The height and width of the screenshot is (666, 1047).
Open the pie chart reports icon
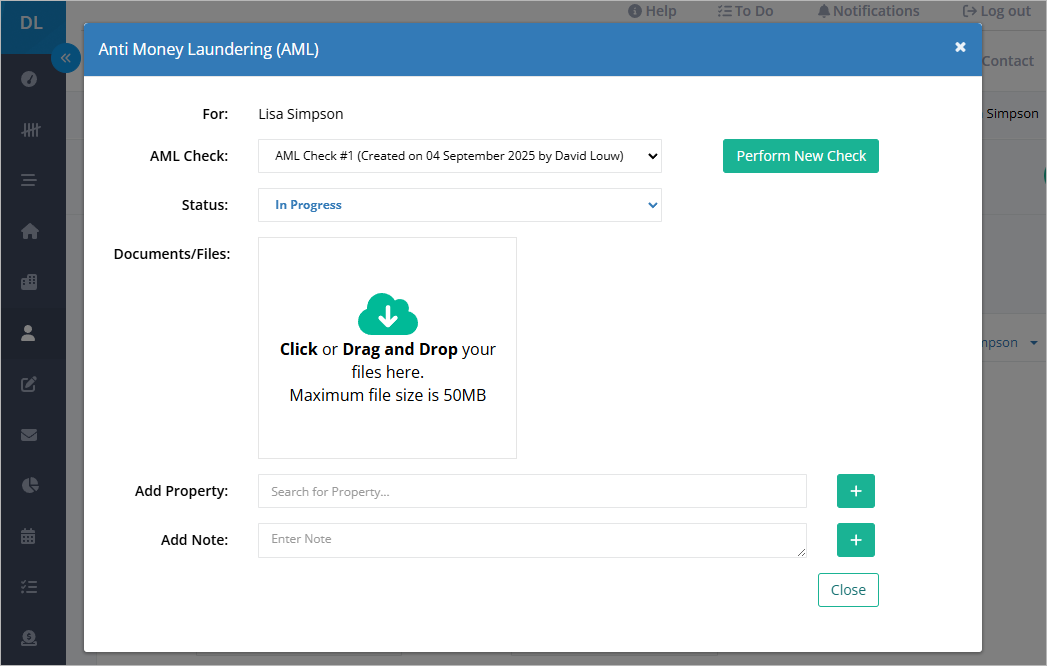pyautogui.click(x=30, y=485)
